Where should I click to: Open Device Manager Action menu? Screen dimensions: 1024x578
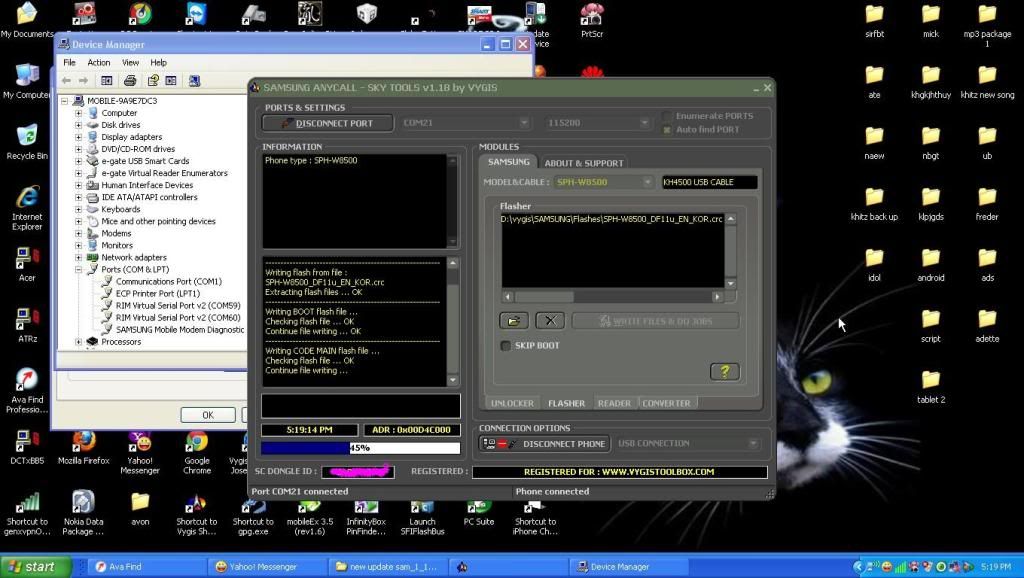click(99, 63)
